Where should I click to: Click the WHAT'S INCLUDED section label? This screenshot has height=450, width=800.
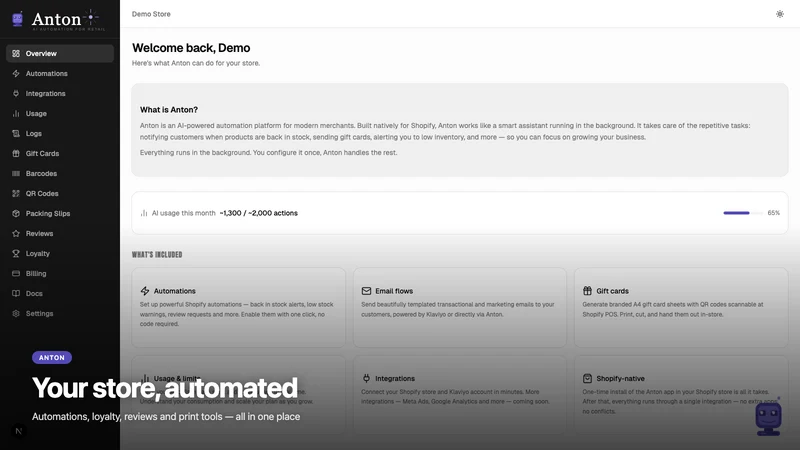[157, 255]
